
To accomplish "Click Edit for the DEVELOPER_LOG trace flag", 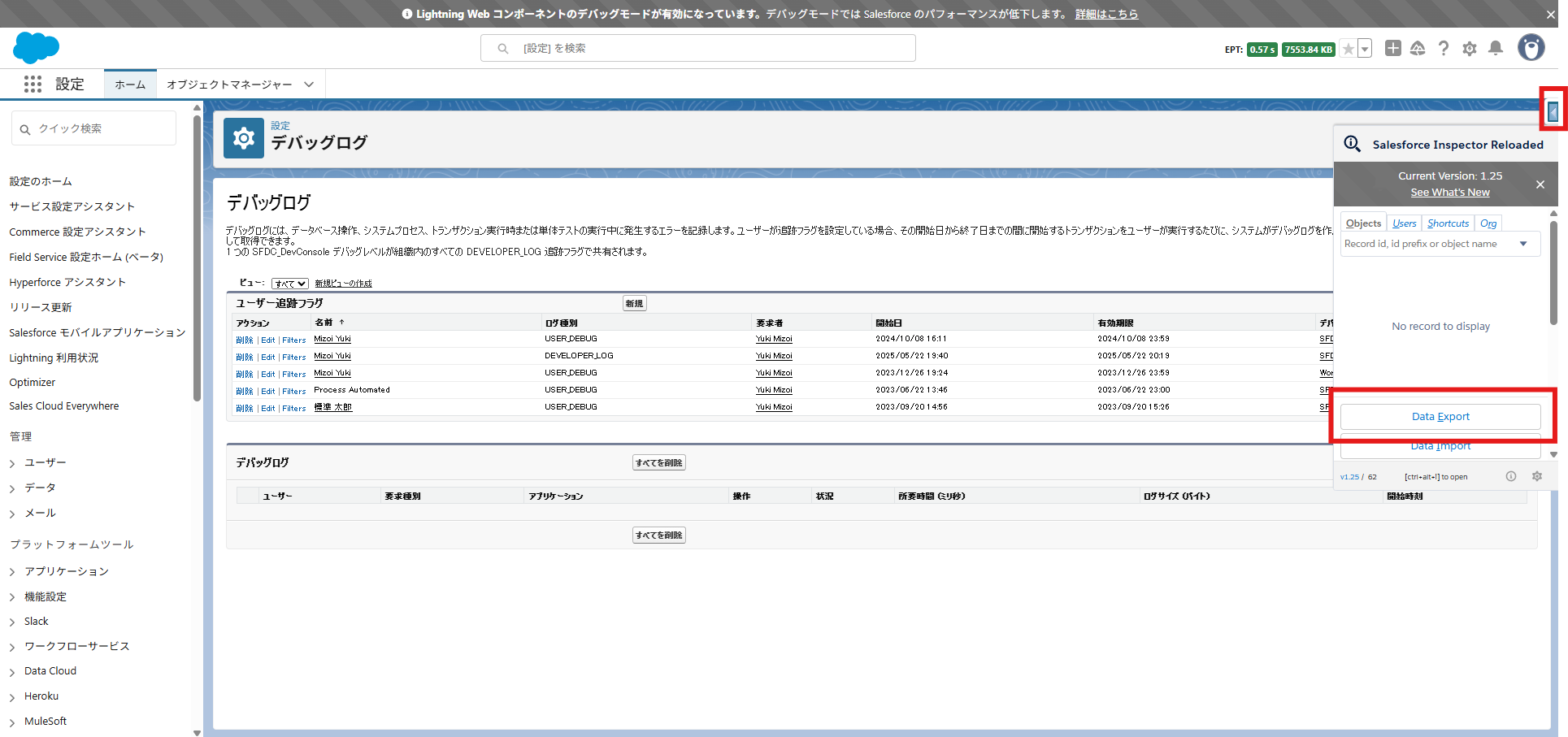I will pos(268,358).
